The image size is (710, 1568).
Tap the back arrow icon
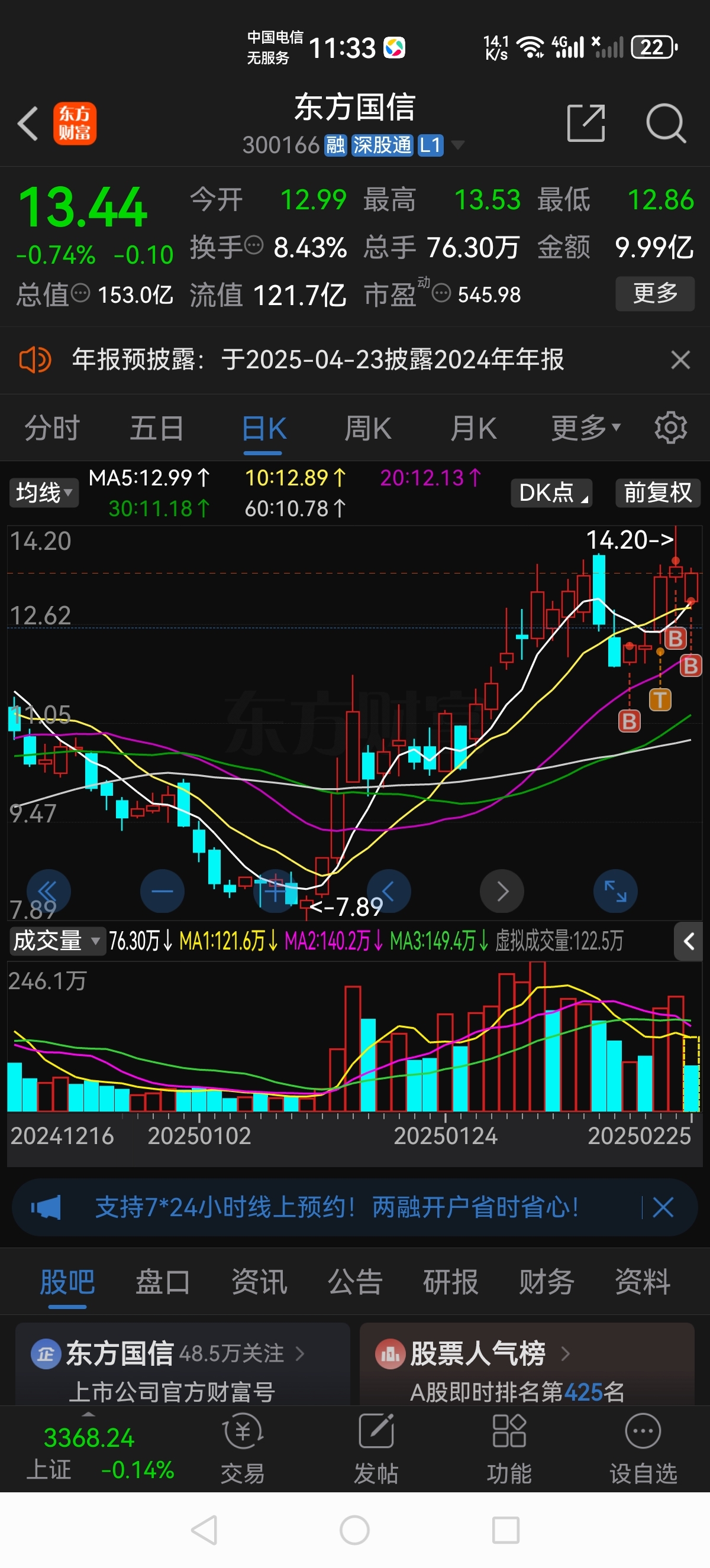pyautogui.click(x=28, y=123)
